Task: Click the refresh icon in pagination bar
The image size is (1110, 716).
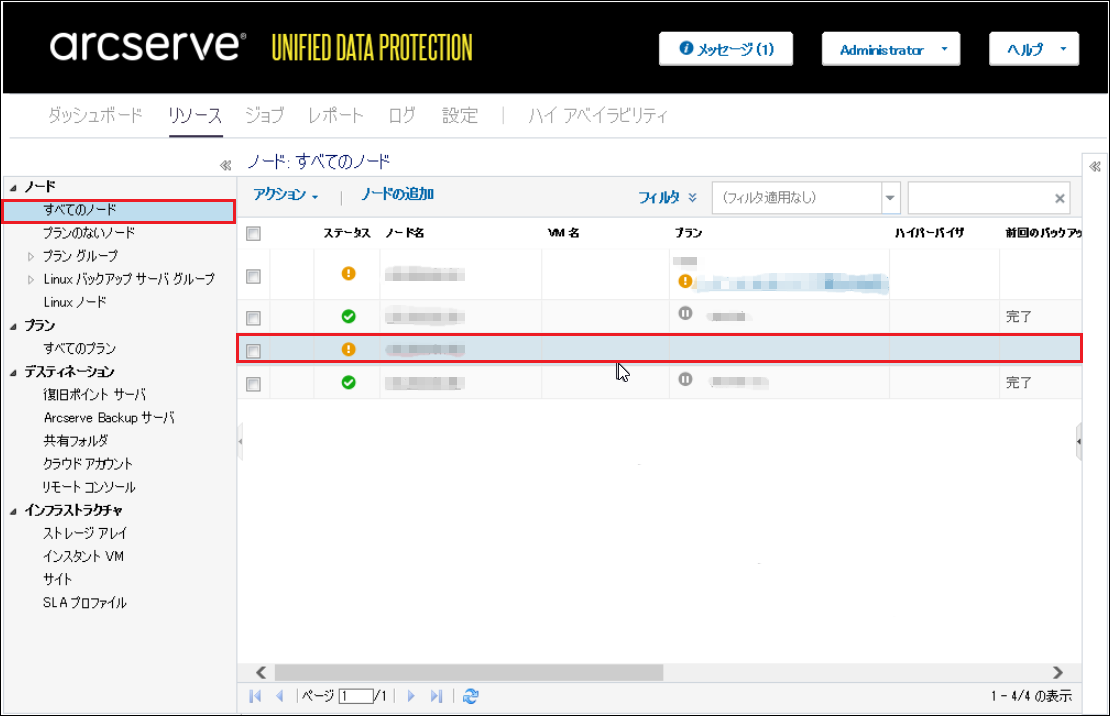Action: [x=471, y=696]
